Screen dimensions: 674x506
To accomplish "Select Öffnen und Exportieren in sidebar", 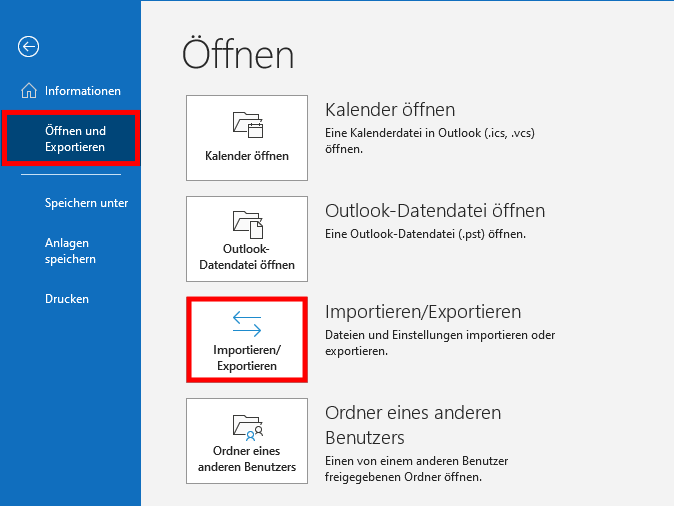I will (75, 139).
